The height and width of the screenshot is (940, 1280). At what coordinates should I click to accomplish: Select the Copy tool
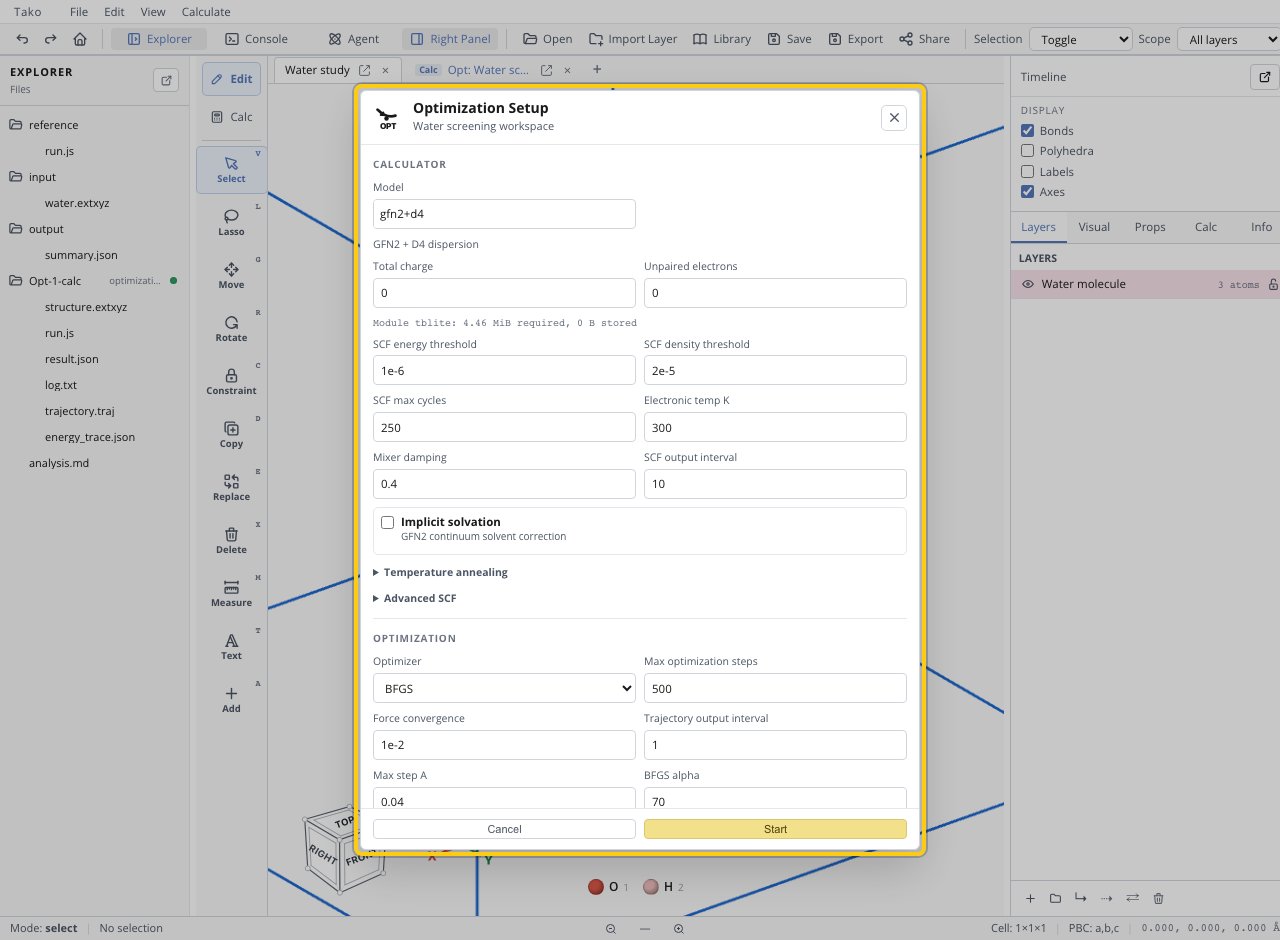(x=231, y=434)
